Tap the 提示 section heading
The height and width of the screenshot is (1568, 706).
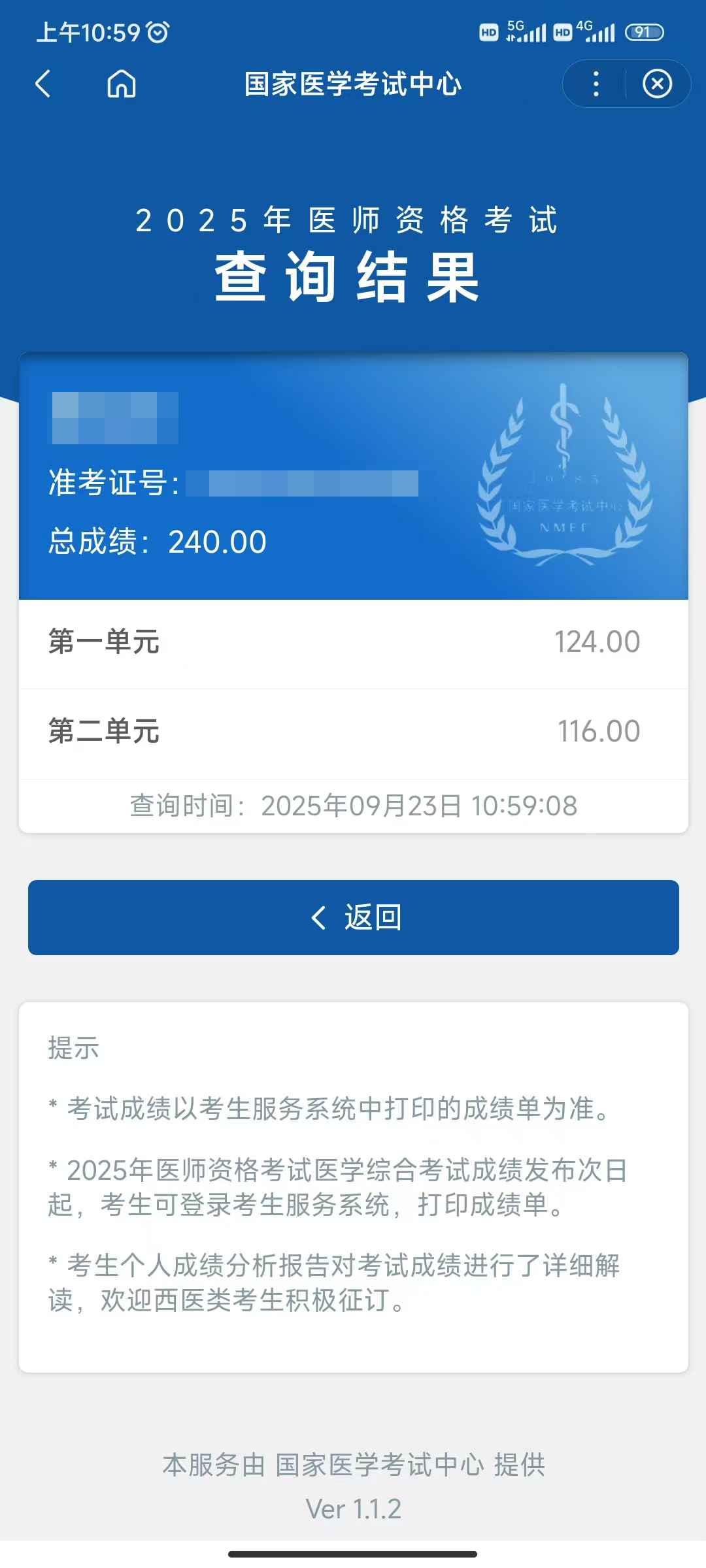(73, 1048)
